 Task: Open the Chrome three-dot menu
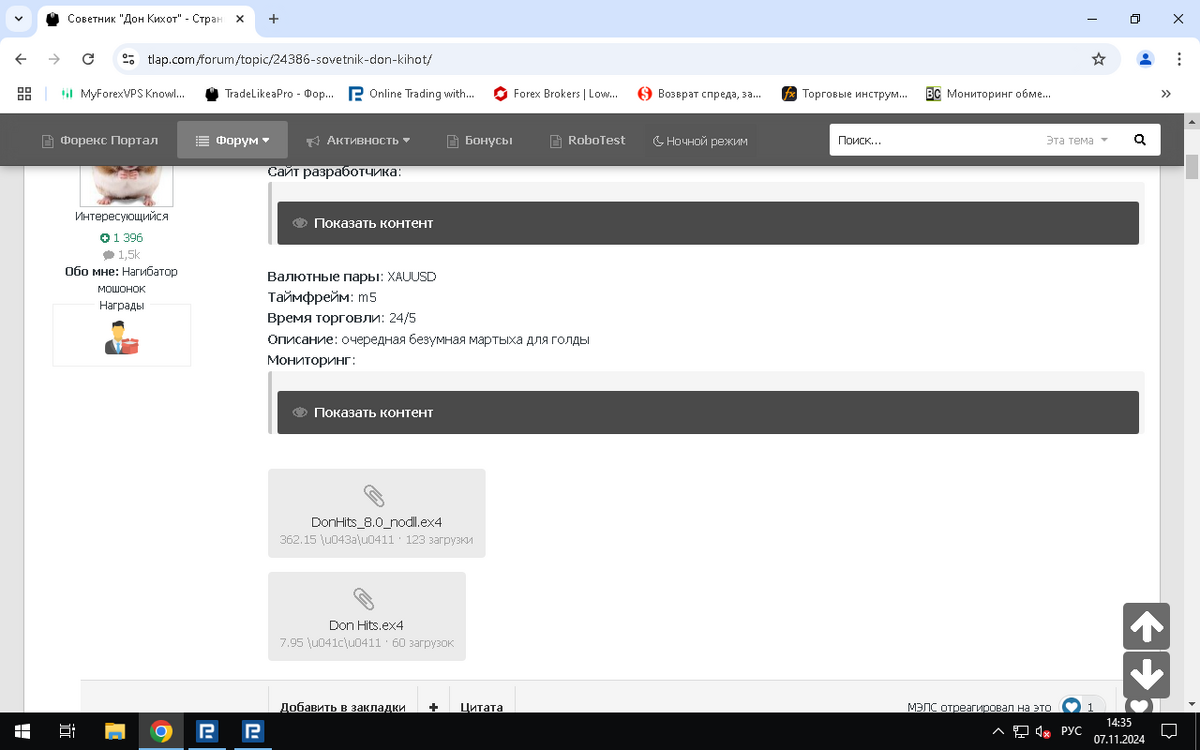1178,59
